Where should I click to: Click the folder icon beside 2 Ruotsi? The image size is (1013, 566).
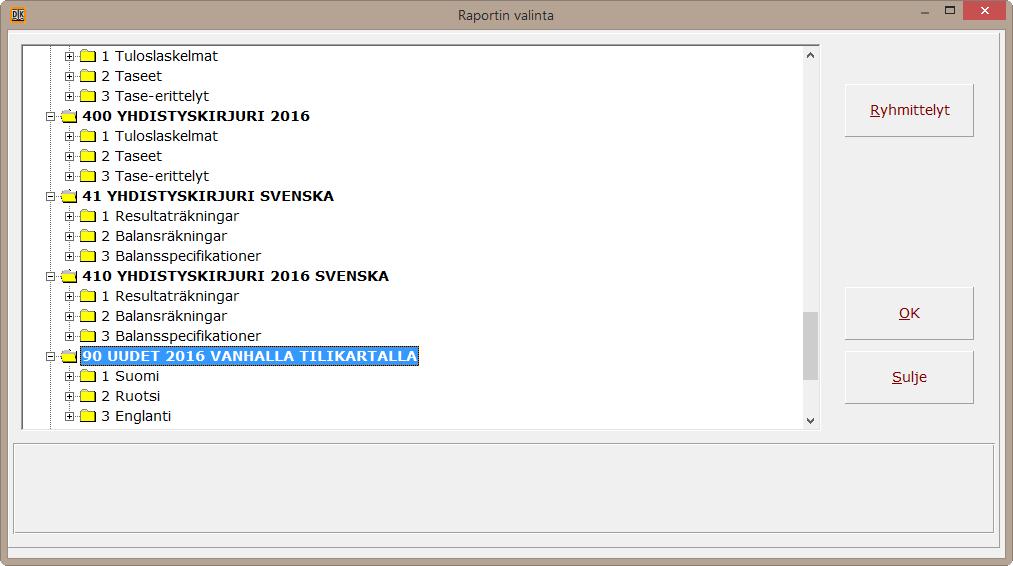(x=88, y=396)
